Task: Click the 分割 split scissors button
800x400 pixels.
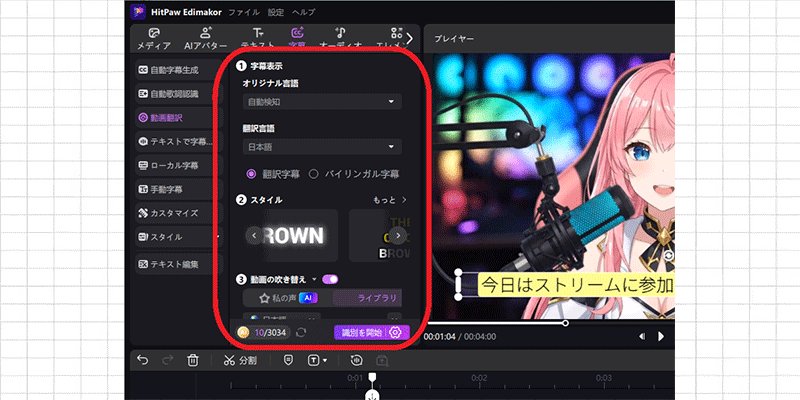Action: pos(240,360)
